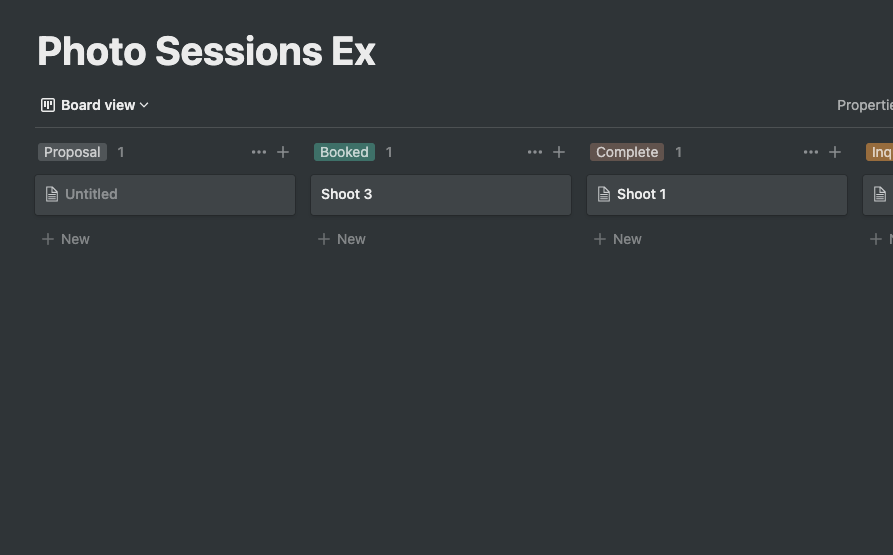The image size is (893, 555).
Task: Open the Properties menu
Action: tap(865, 105)
